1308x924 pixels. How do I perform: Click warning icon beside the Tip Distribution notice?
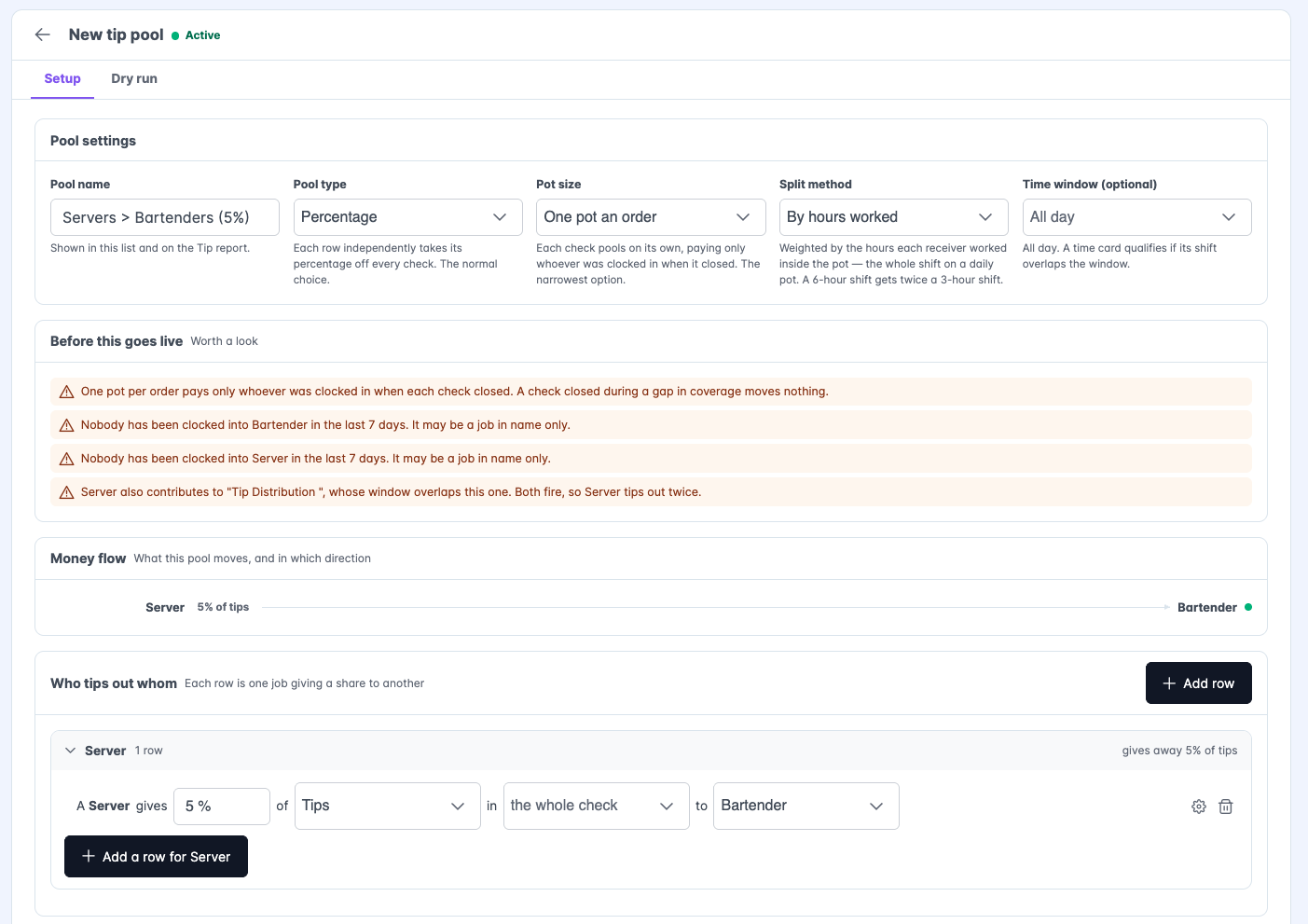click(66, 492)
